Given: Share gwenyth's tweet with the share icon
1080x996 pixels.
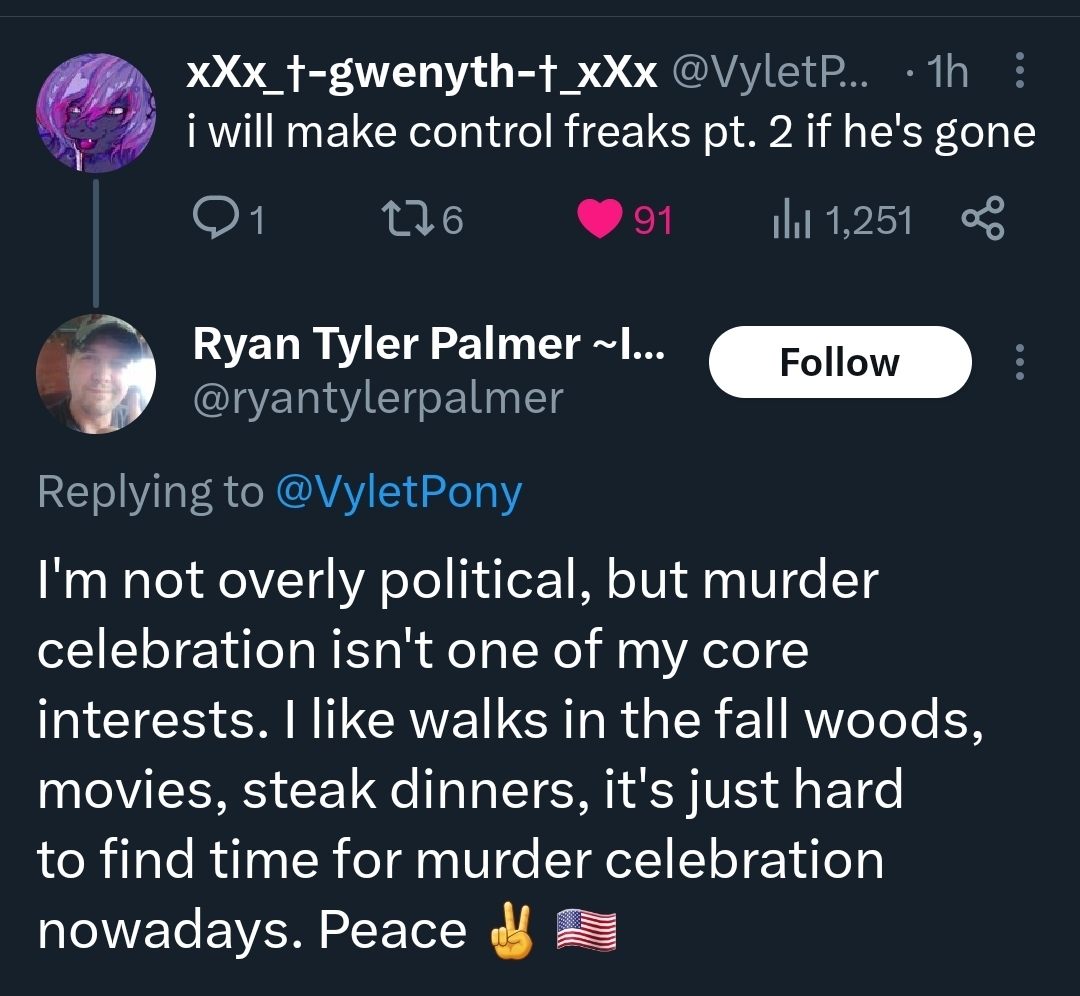Looking at the screenshot, I should (x=981, y=220).
